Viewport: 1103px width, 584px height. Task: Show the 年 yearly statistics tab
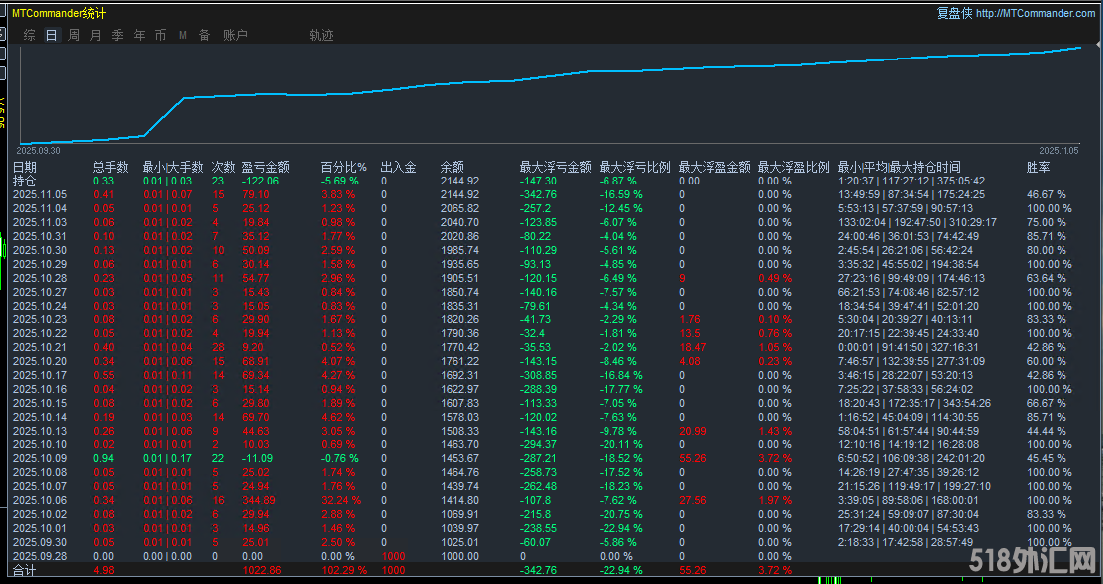(x=139, y=35)
